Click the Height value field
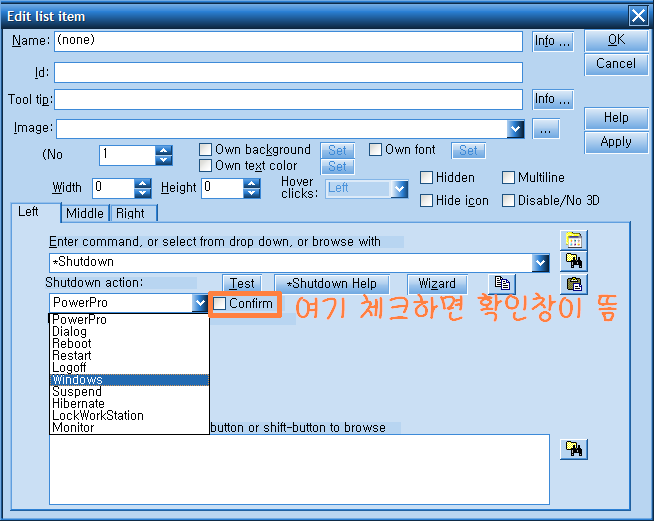This screenshot has height=521, width=654. tap(222, 189)
